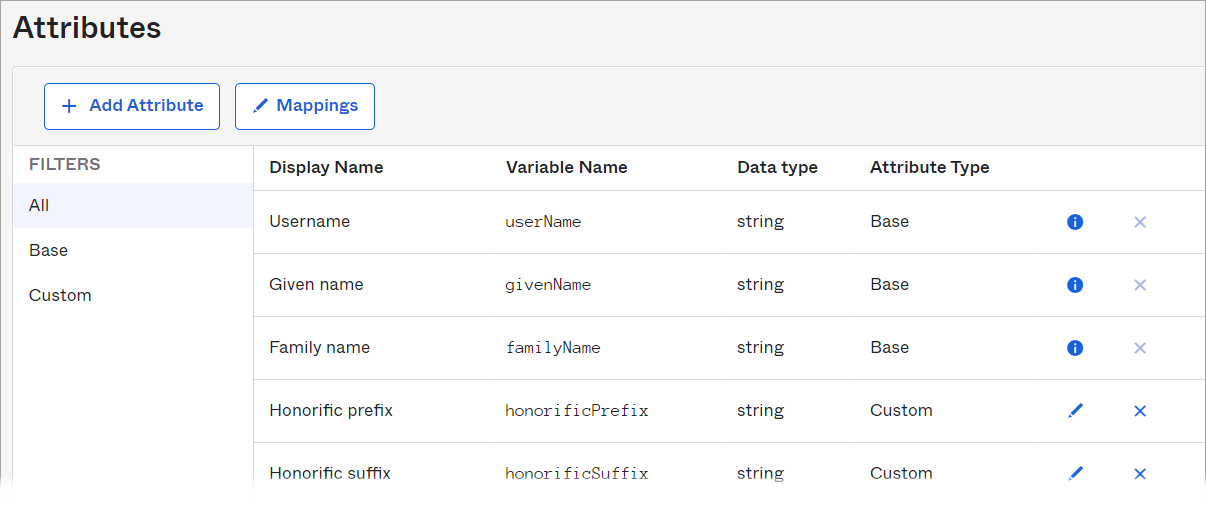Click the Attribute Type column header

click(929, 167)
